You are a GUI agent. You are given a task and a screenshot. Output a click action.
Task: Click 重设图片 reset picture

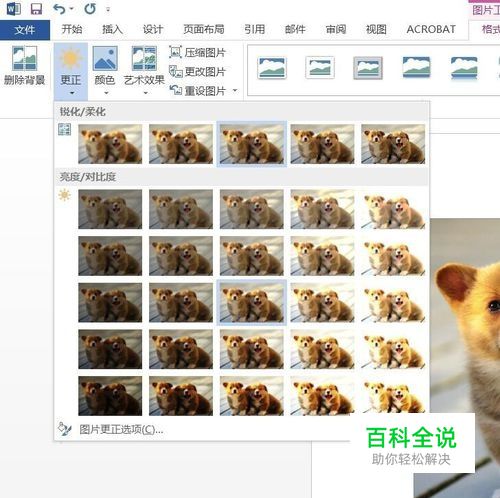197,90
